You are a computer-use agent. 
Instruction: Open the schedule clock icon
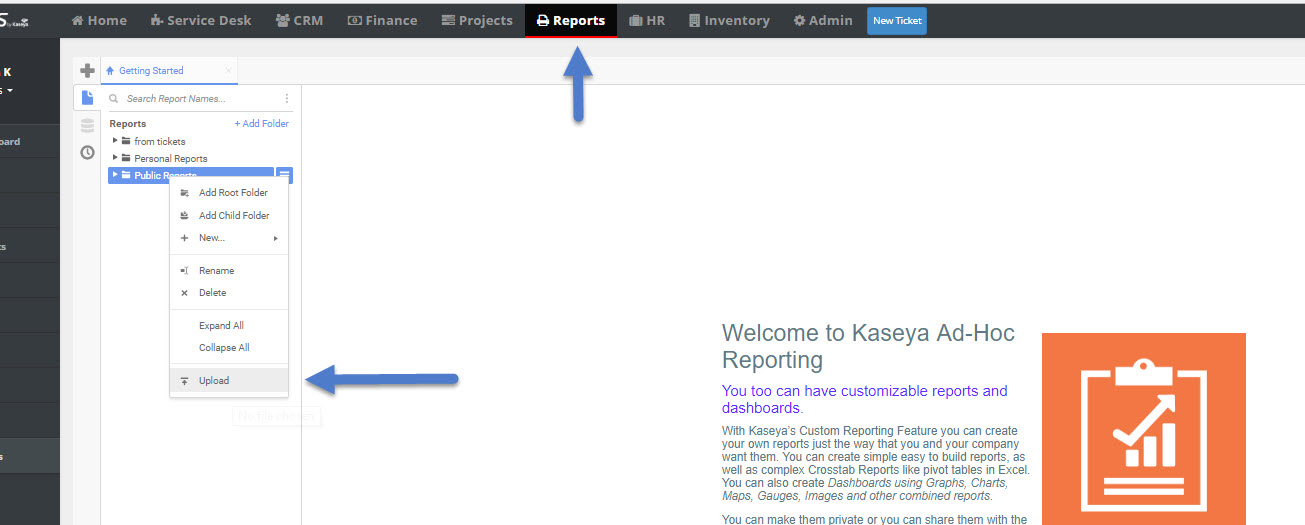click(x=87, y=153)
